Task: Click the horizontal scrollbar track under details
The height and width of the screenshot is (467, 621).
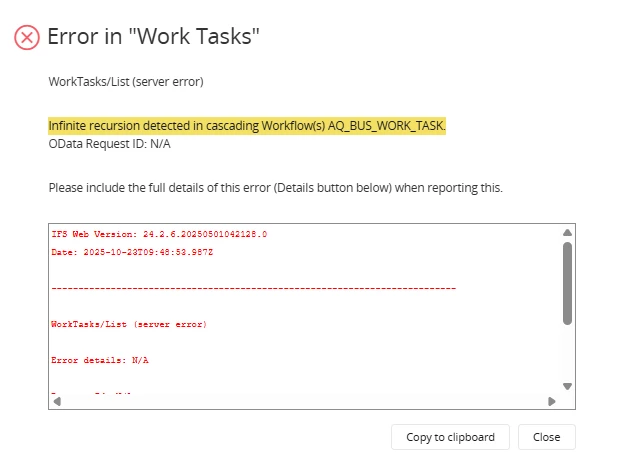Action: [300, 401]
